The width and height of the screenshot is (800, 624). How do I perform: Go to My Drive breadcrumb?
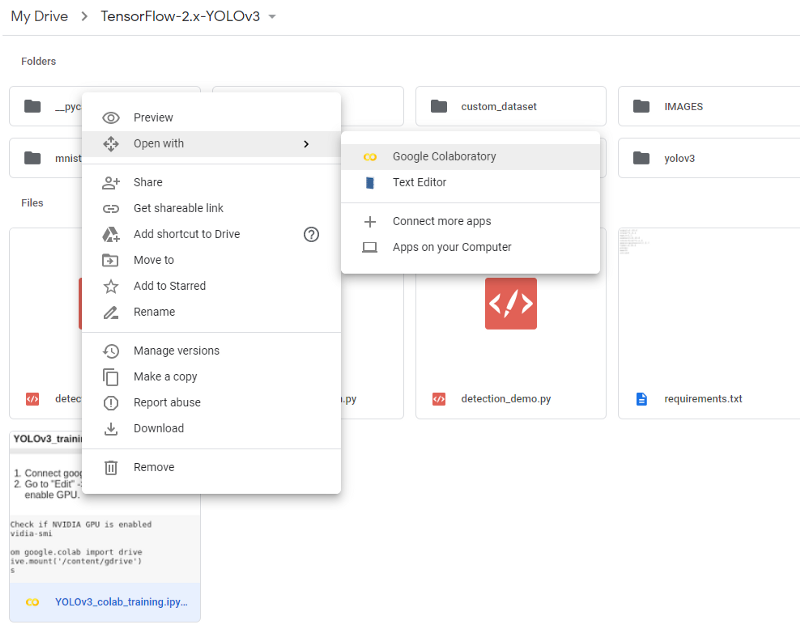[39, 16]
